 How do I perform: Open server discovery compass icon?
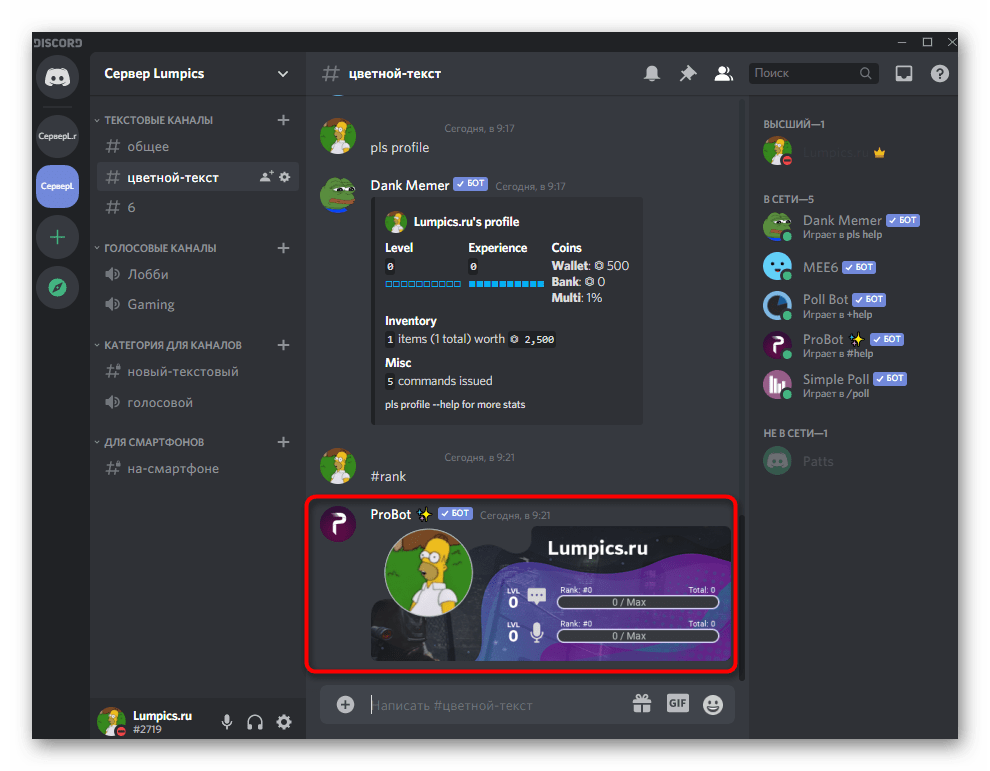[57, 288]
